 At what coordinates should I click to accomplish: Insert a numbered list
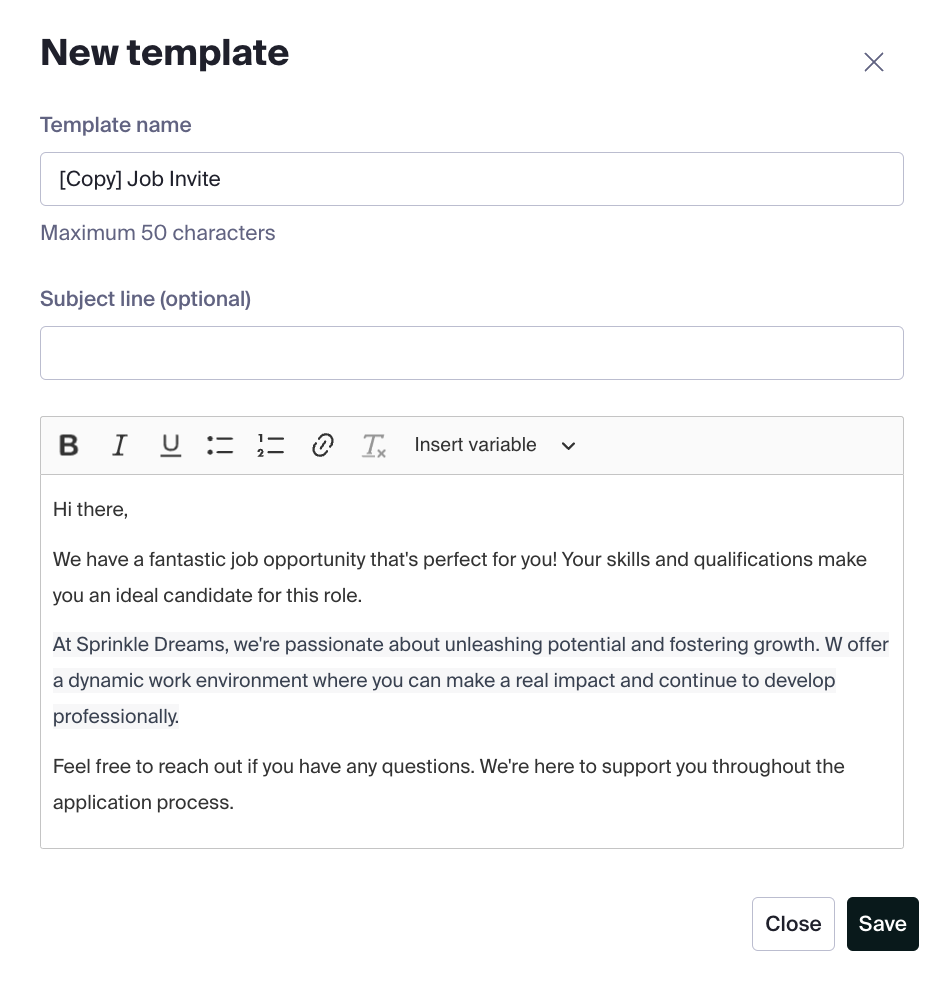(x=271, y=445)
